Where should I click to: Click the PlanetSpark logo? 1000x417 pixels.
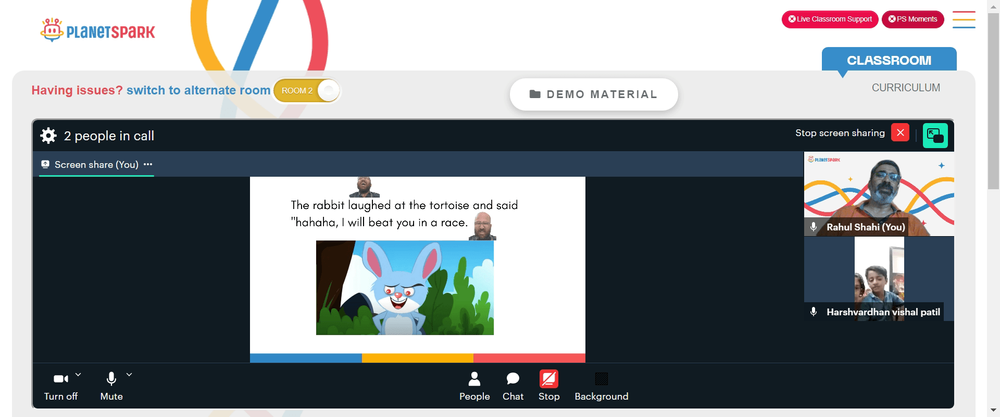pos(98,30)
